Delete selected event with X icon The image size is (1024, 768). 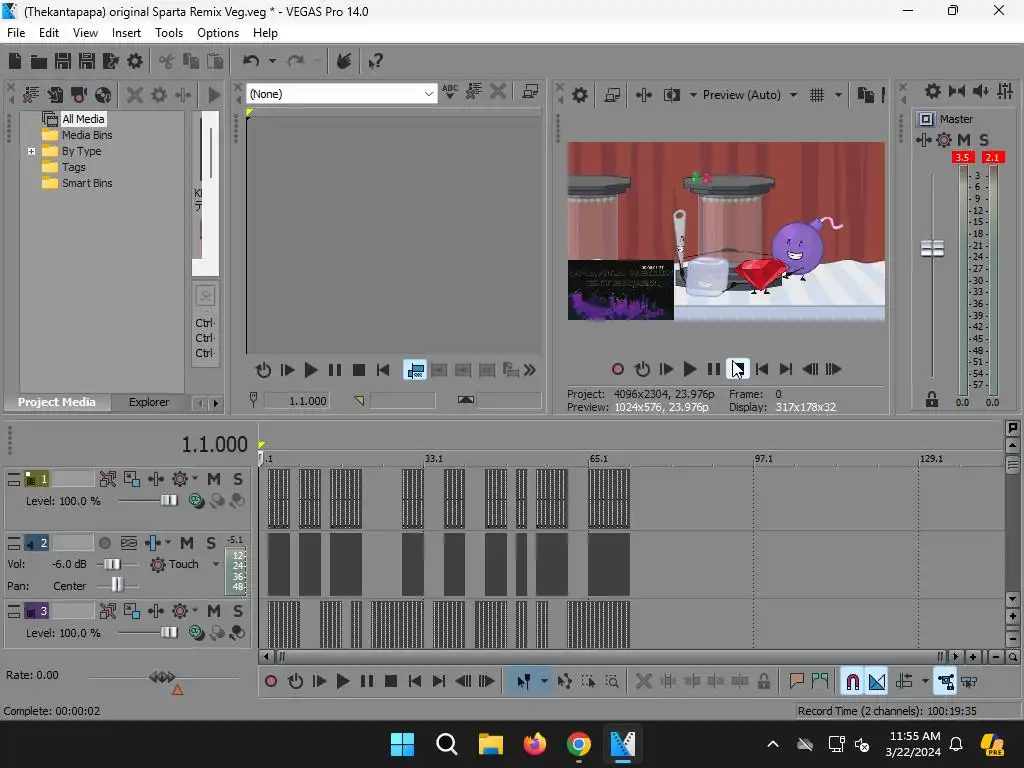pyautogui.click(x=643, y=682)
